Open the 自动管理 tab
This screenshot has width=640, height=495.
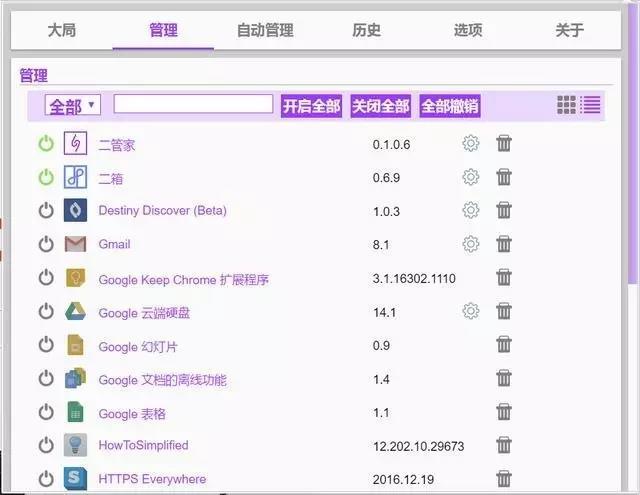click(265, 30)
